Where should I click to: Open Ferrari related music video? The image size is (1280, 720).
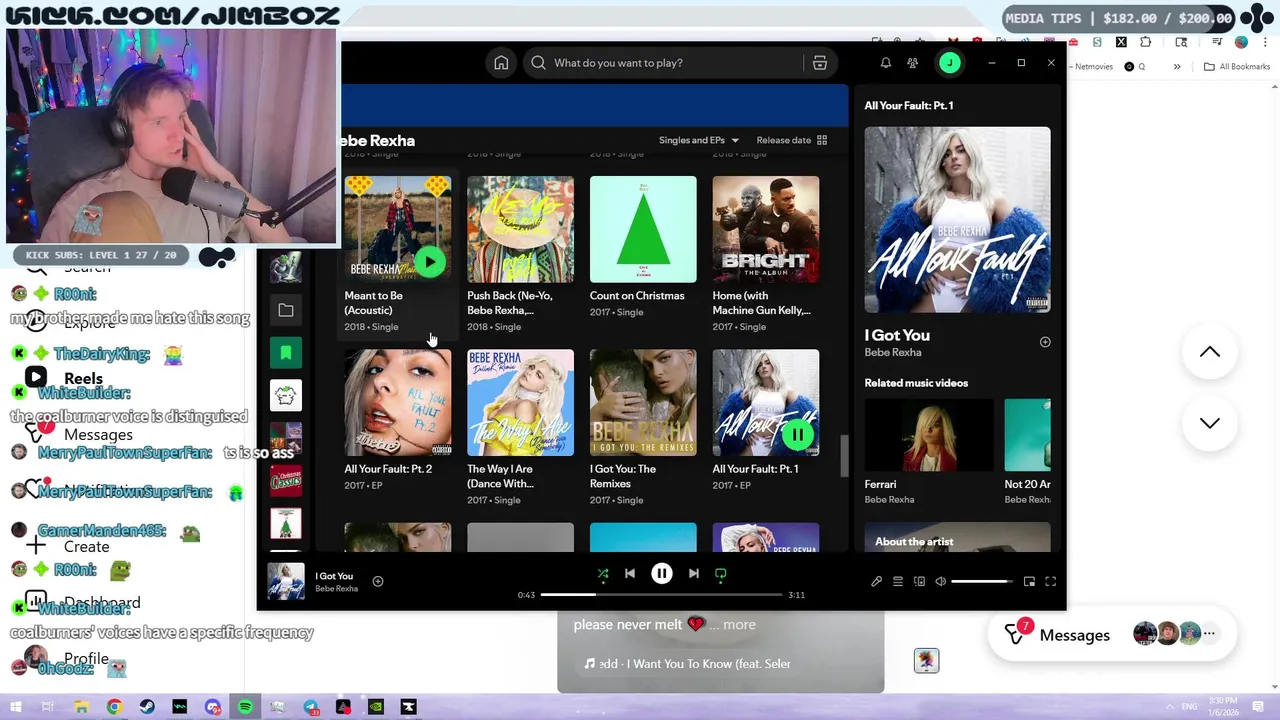(x=929, y=435)
